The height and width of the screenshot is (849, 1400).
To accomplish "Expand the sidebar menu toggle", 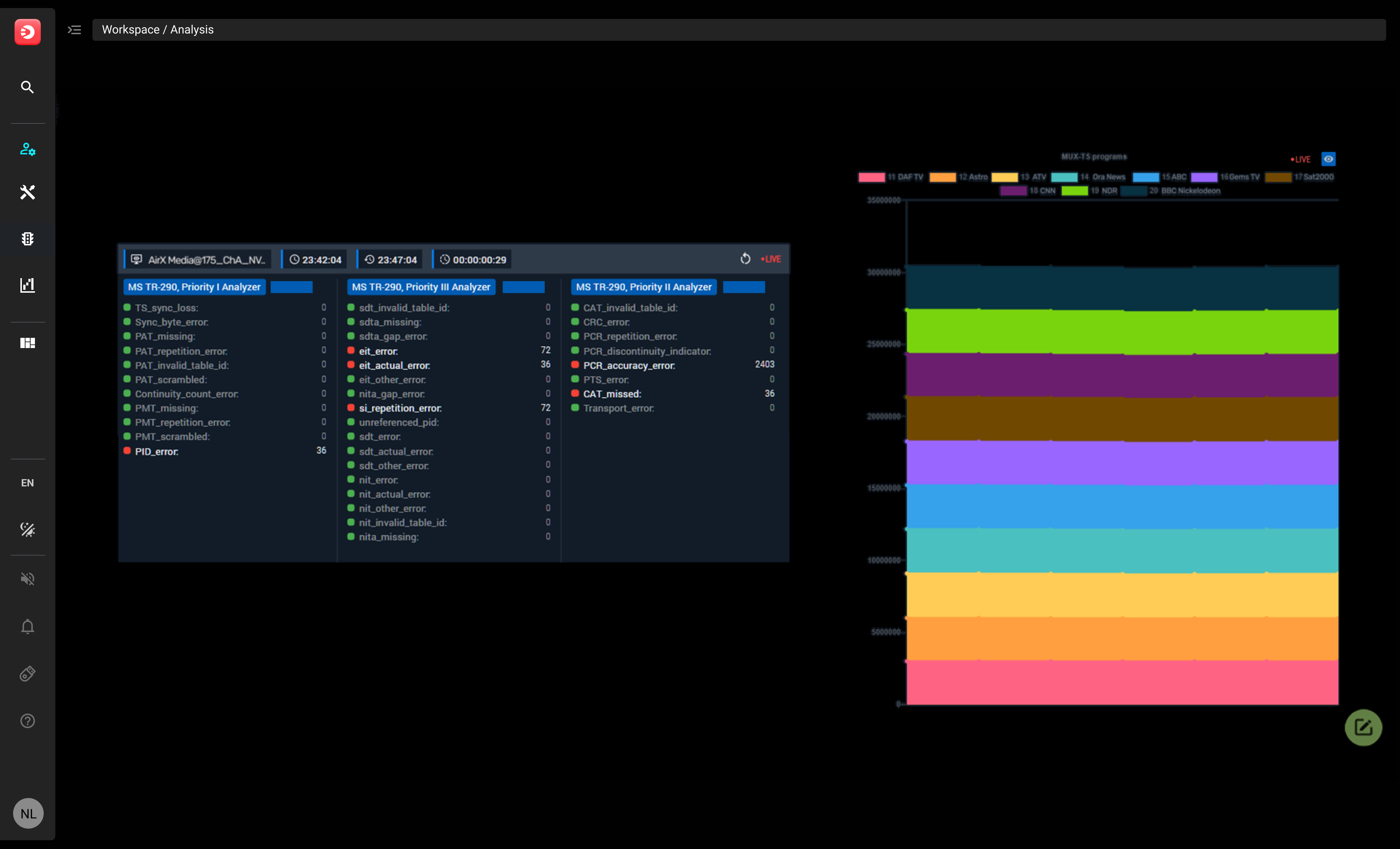I will (x=74, y=29).
